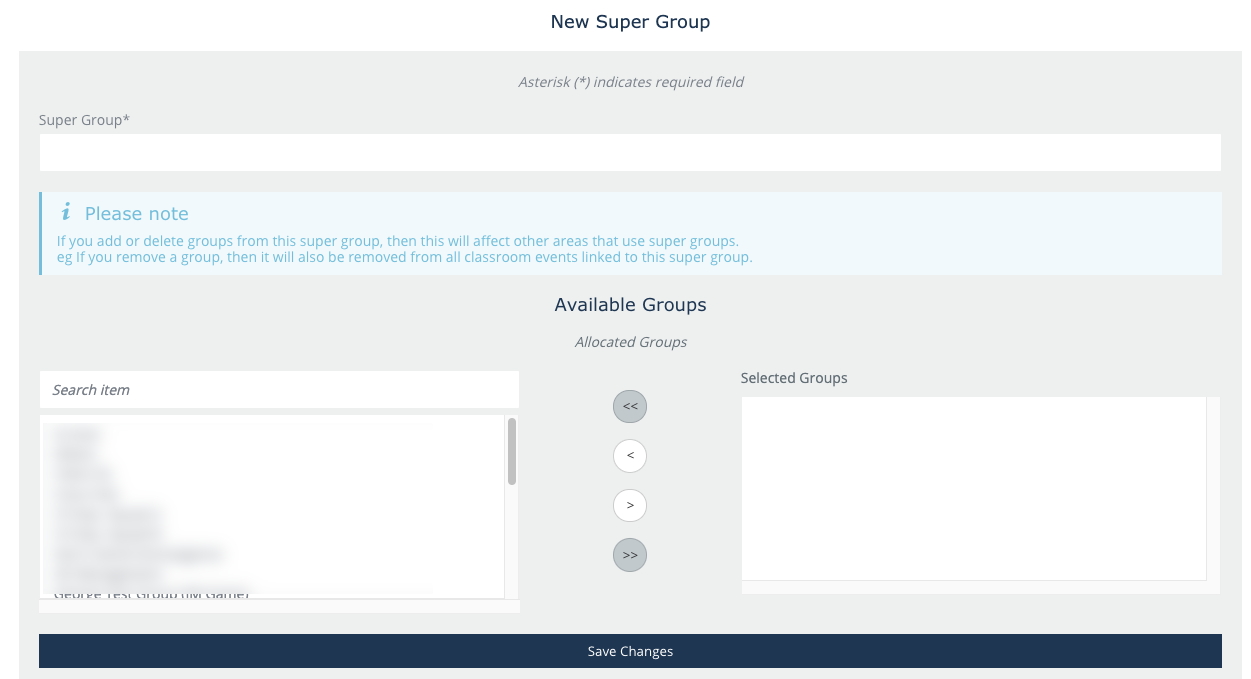Click the Super Group* field label
This screenshot has height=679, width=1251.
pyautogui.click(x=85, y=120)
